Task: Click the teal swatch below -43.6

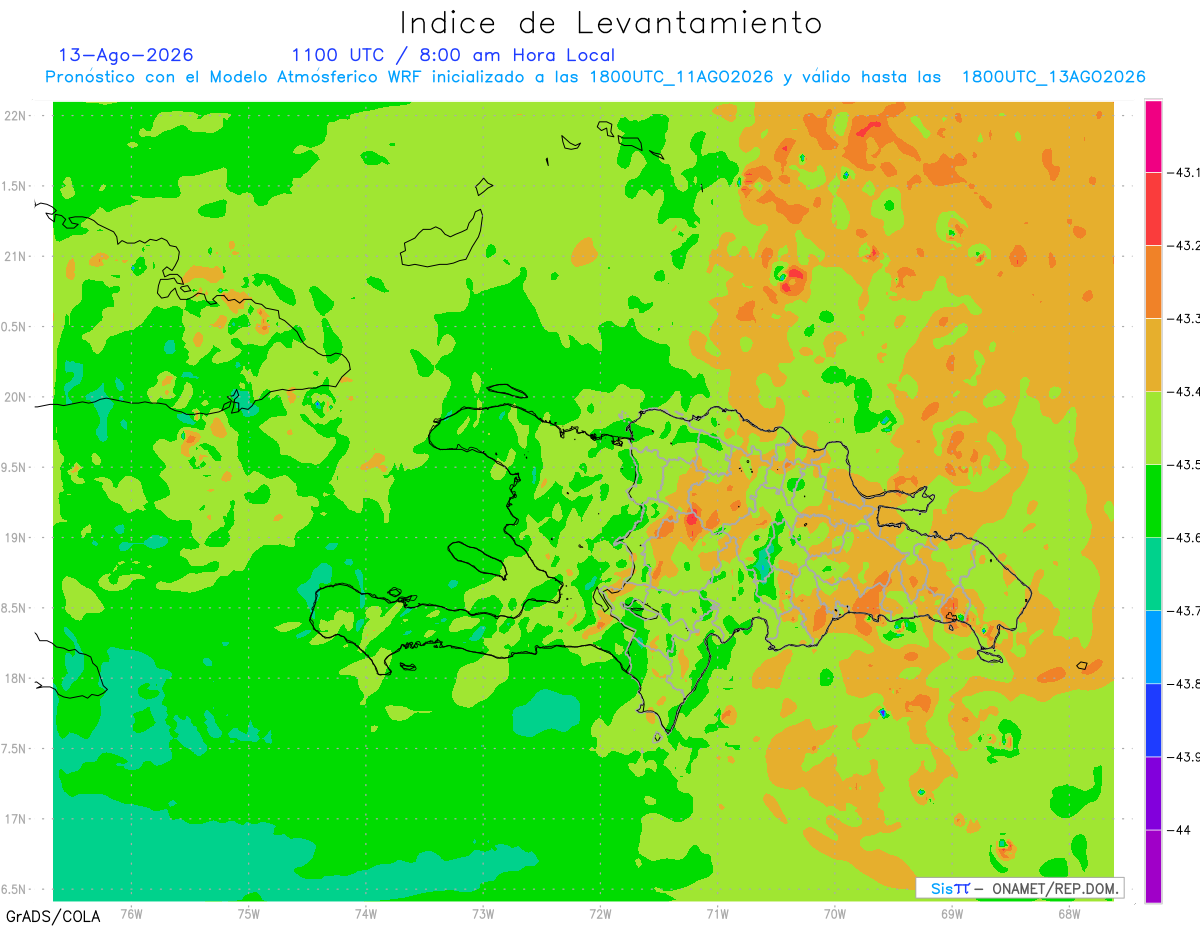Action: (x=1153, y=573)
